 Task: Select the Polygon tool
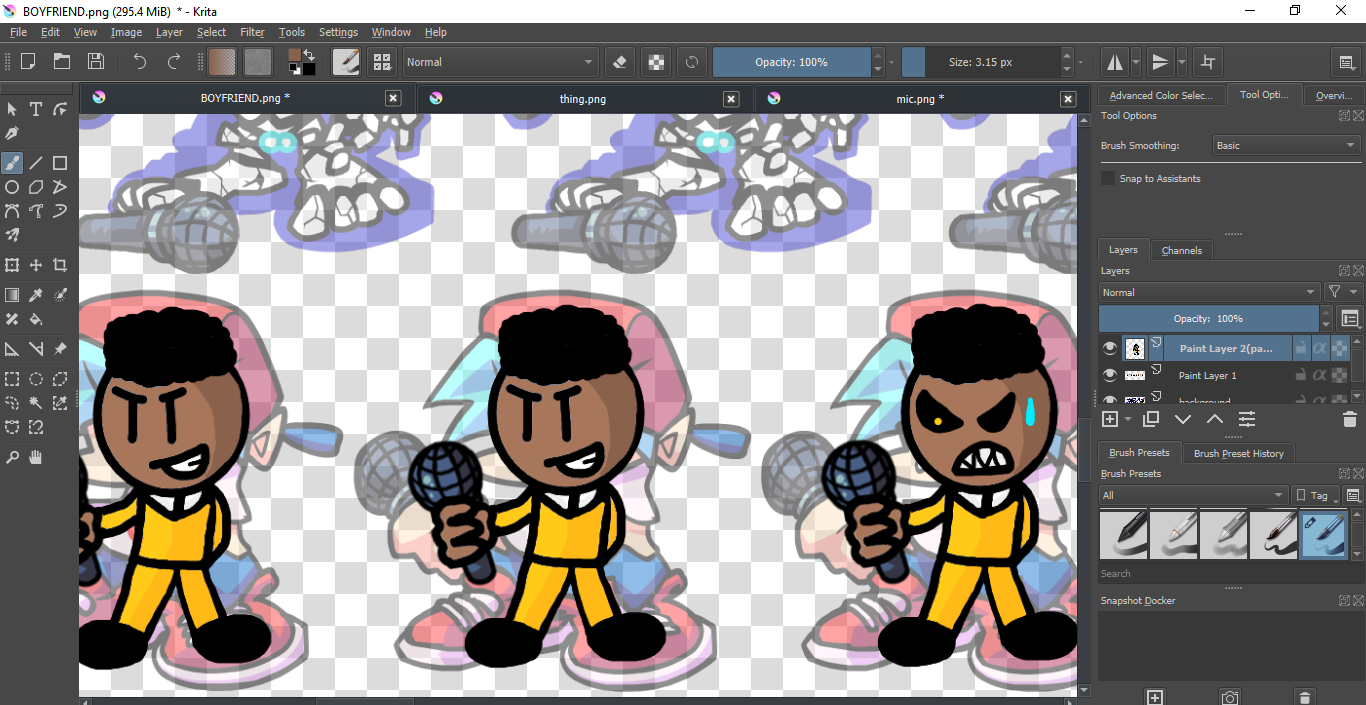coord(36,187)
